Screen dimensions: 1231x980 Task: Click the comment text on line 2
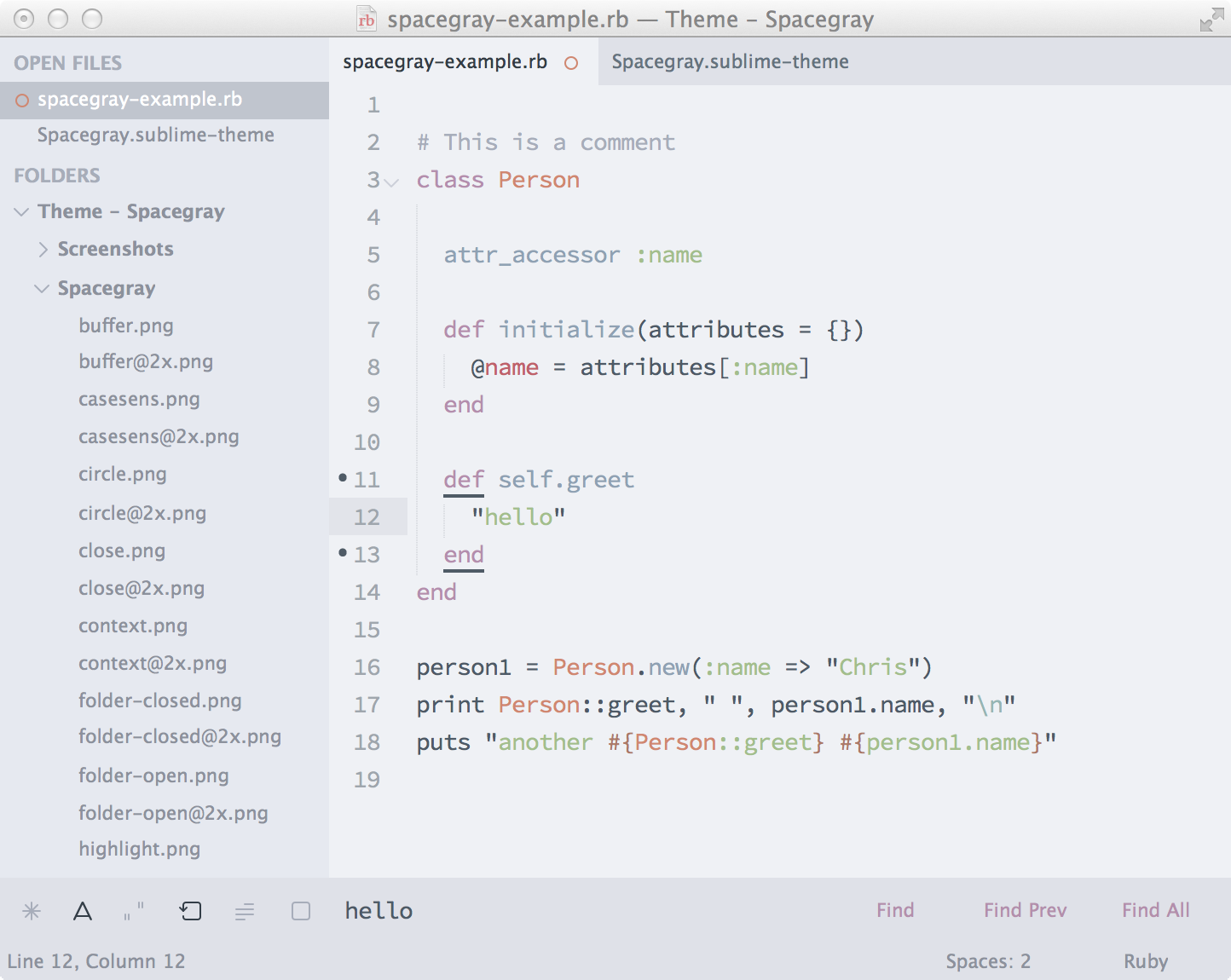point(546,142)
